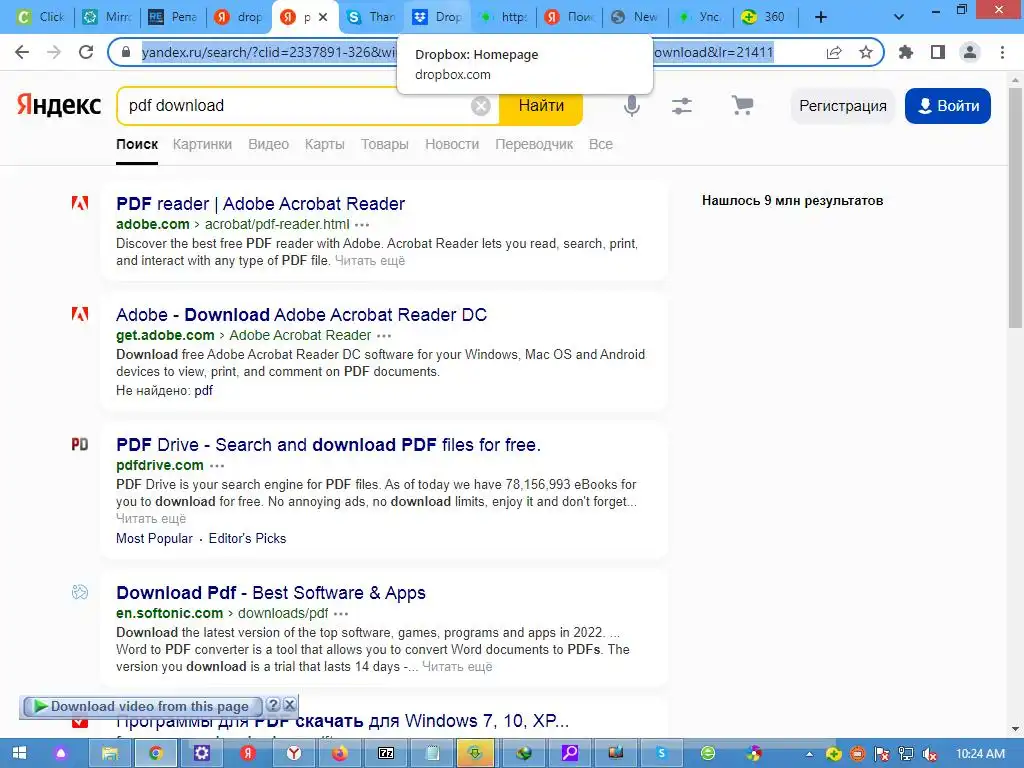This screenshot has height=768, width=1024.
Task: Click the Найти search button
Action: (541, 105)
